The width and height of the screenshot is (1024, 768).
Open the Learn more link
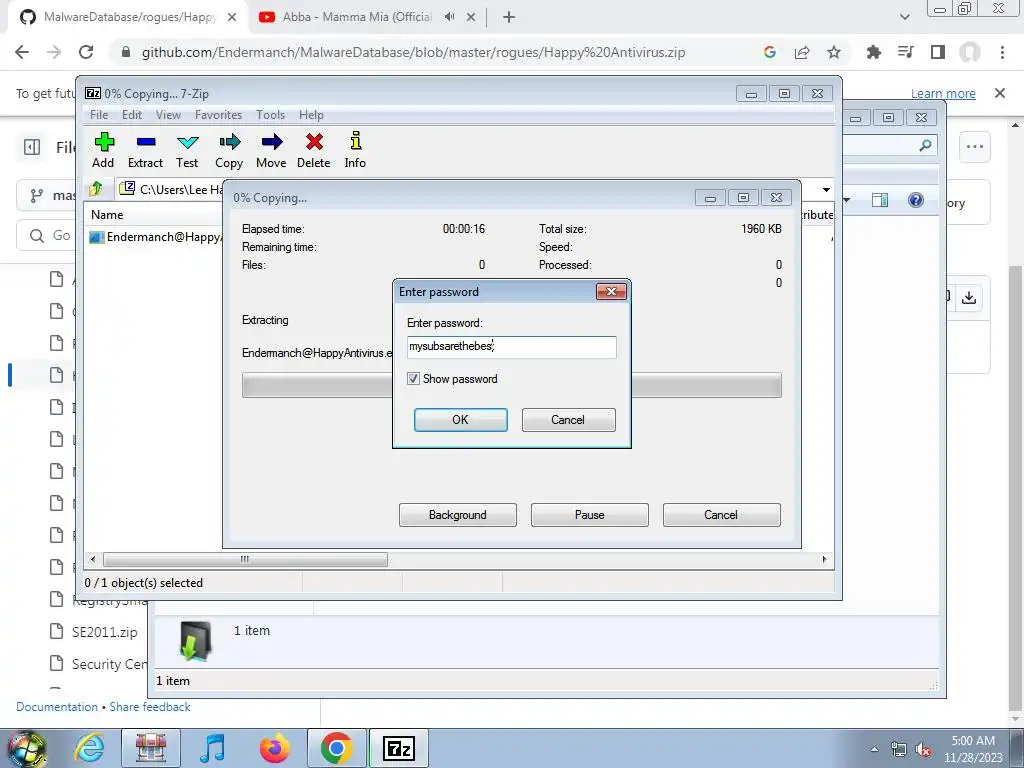click(943, 93)
